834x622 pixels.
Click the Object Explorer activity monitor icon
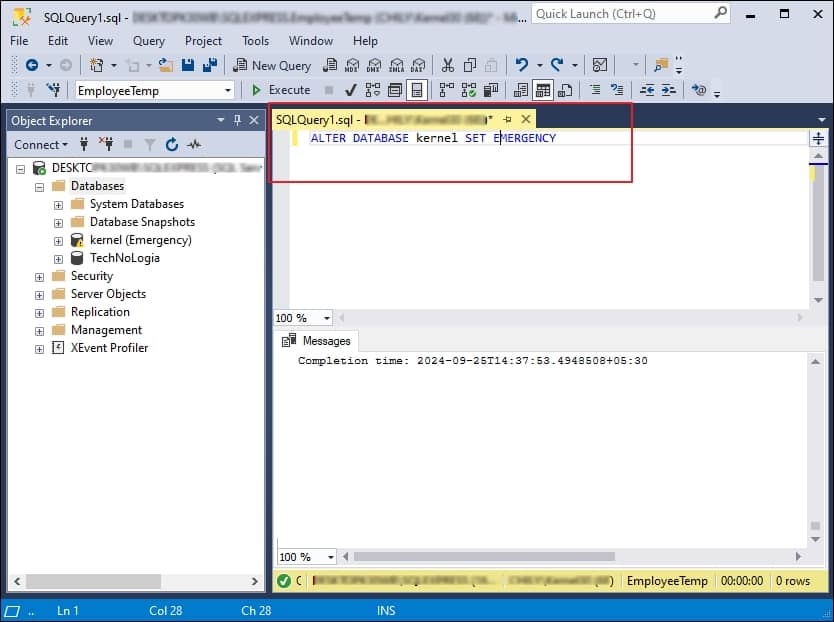(x=194, y=144)
